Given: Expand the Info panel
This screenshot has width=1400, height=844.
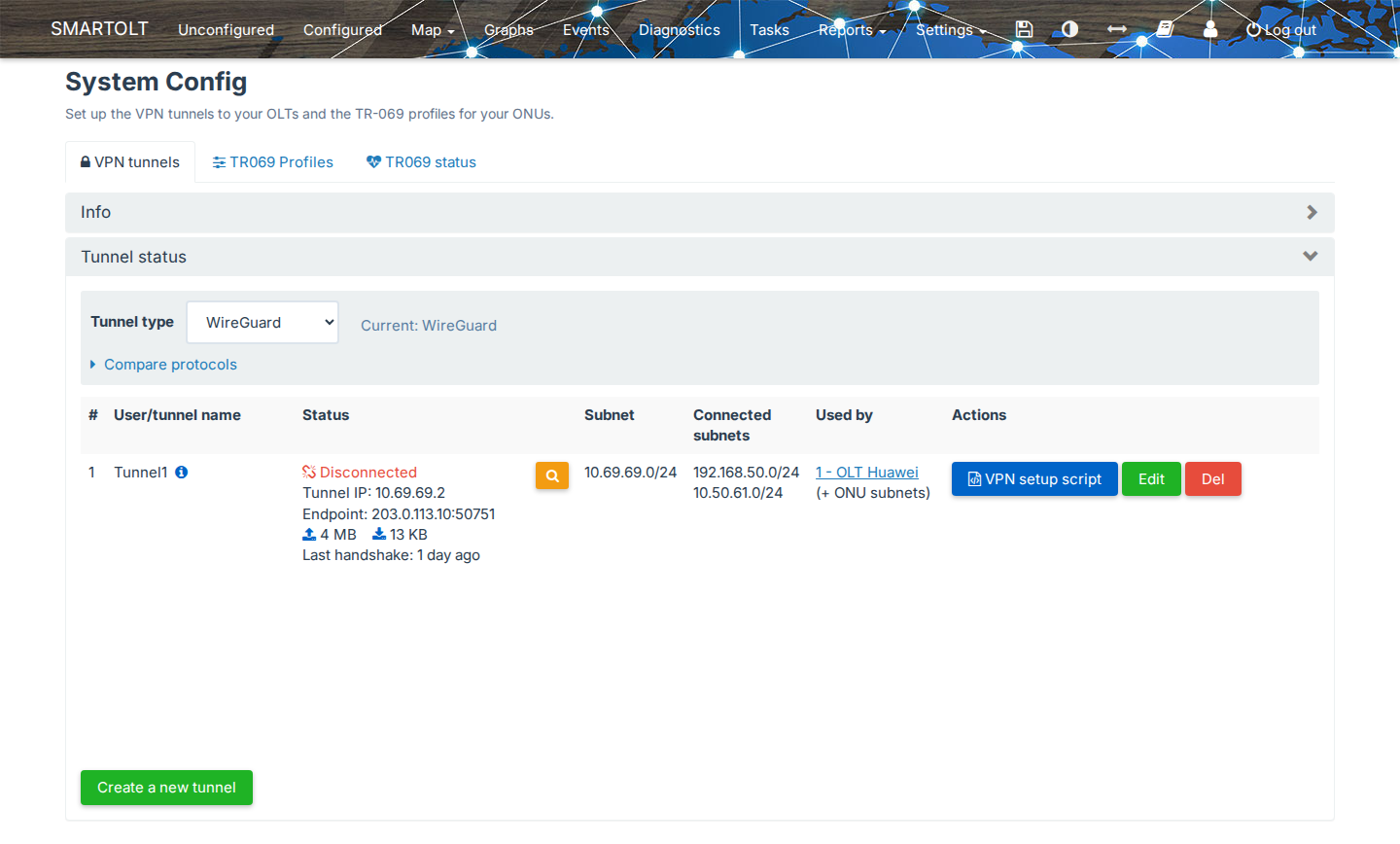Looking at the screenshot, I should [x=700, y=212].
